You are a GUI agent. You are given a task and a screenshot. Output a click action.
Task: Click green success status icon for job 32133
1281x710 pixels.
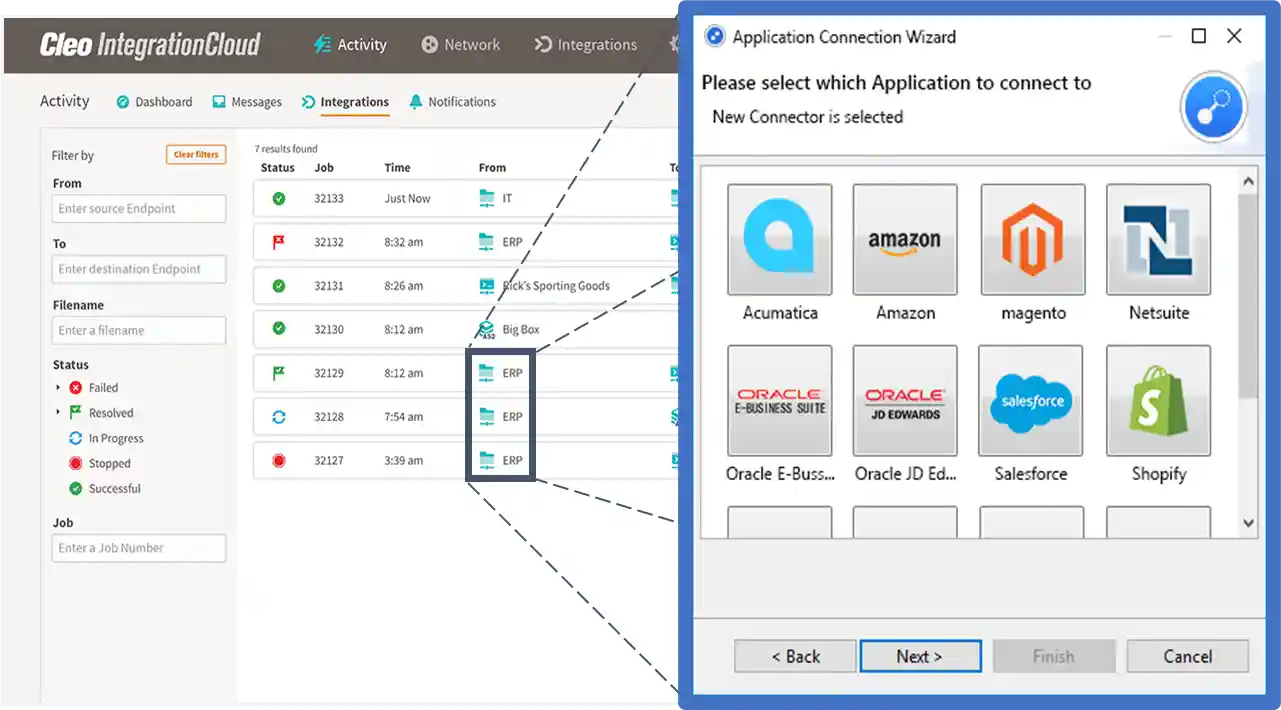click(279, 198)
